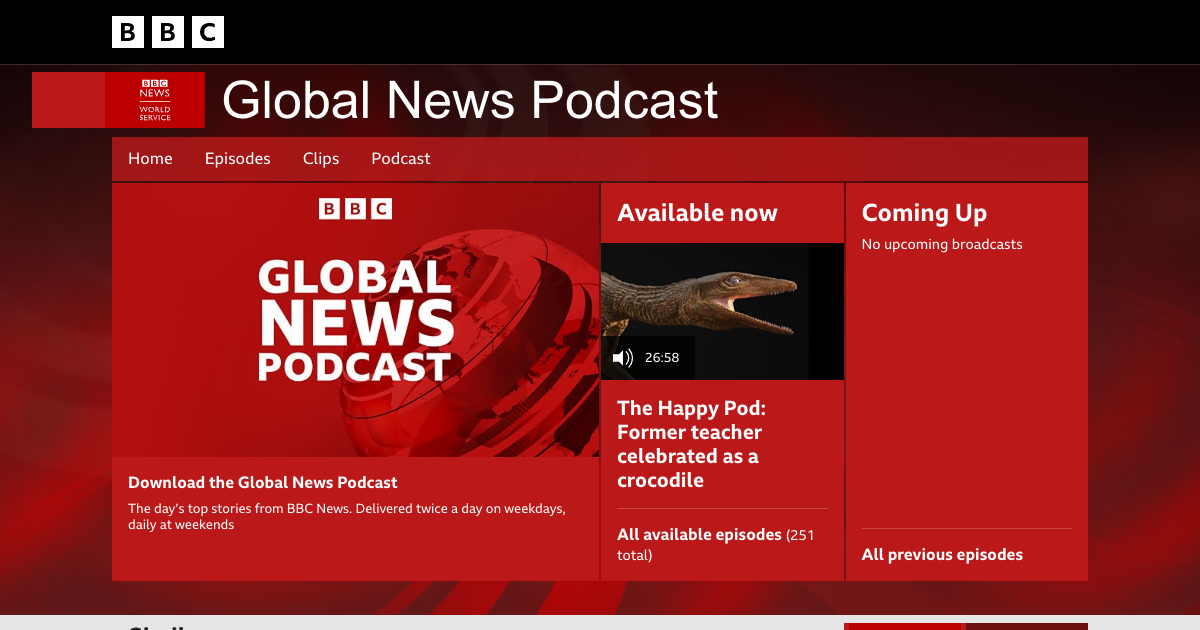Open 'The Happy Pod: Former teacher celebrated as a crocodile'

[690, 444]
